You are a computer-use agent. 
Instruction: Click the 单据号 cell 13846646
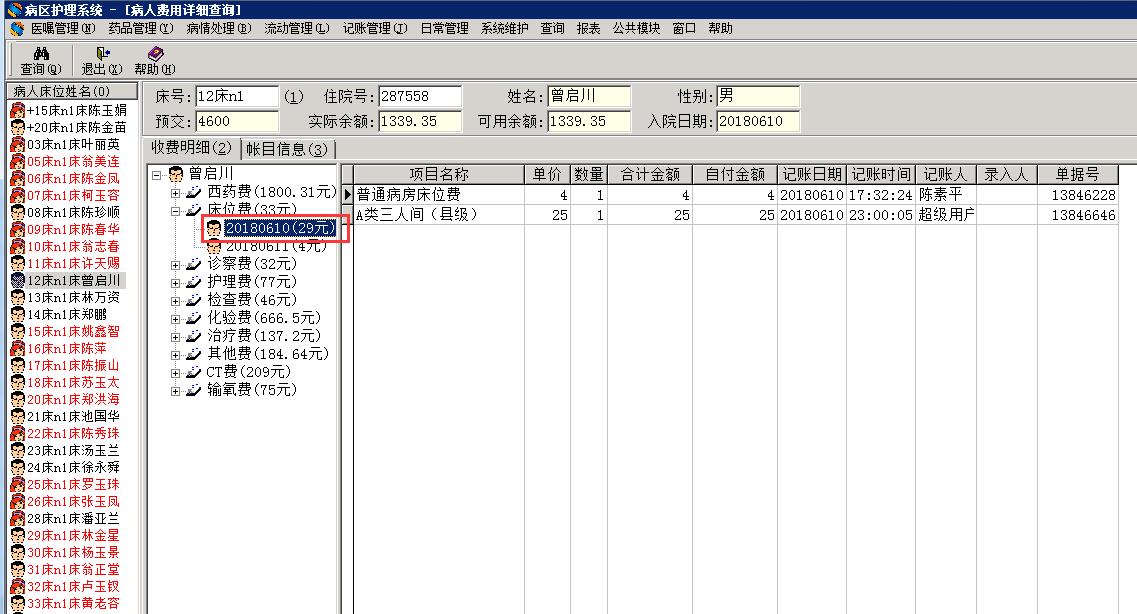(1078, 215)
